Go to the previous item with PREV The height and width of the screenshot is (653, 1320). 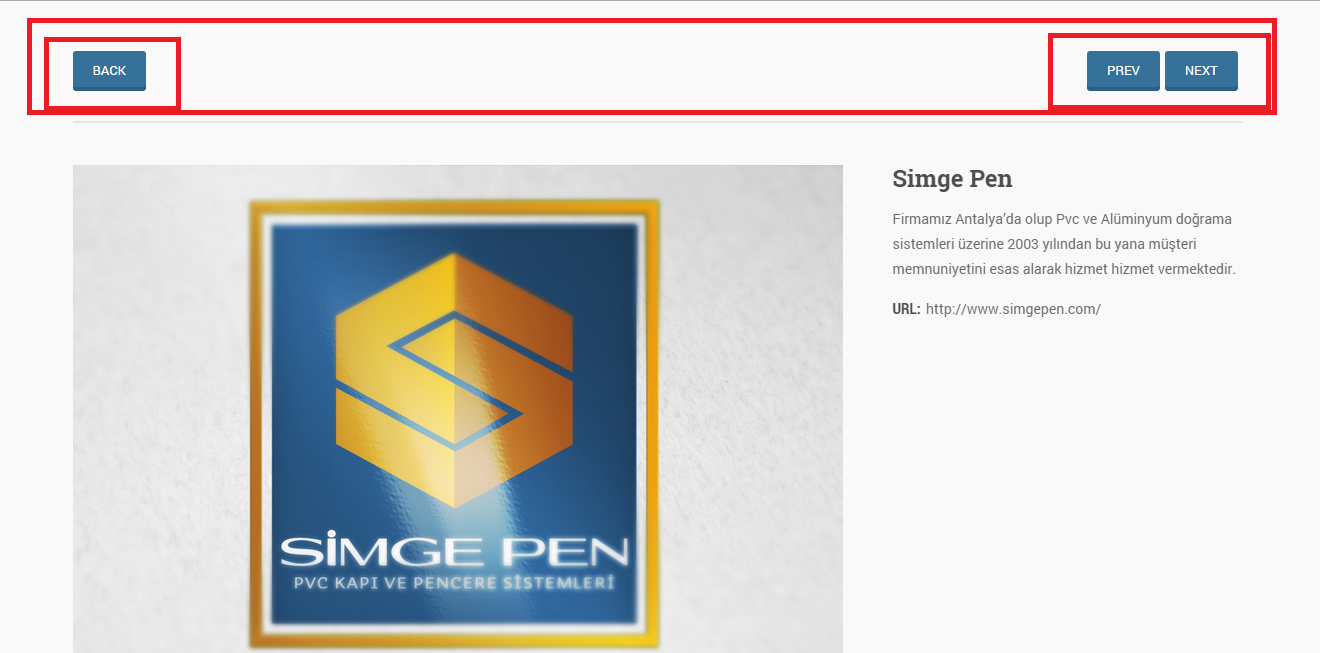[x=1123, y=71]
